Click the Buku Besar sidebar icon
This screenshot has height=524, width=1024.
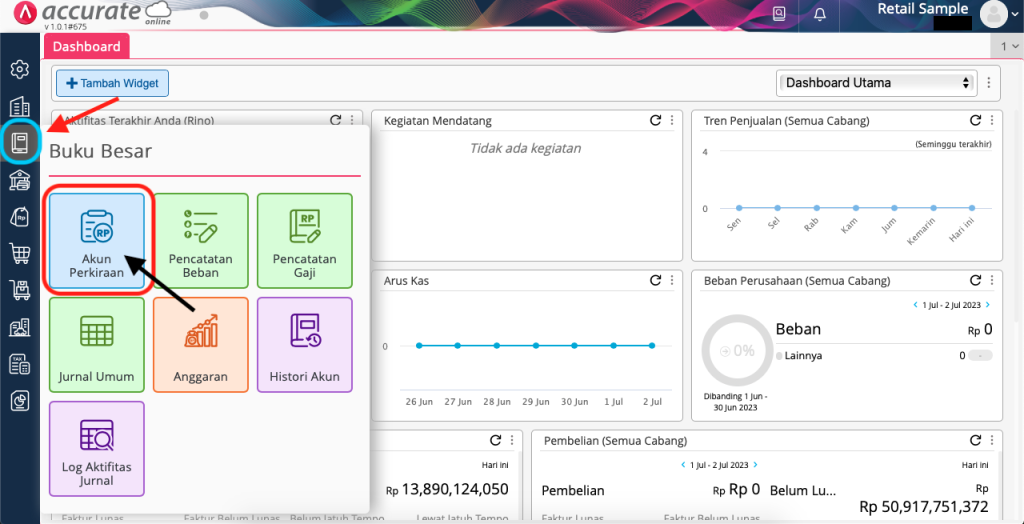click(19, 142)
